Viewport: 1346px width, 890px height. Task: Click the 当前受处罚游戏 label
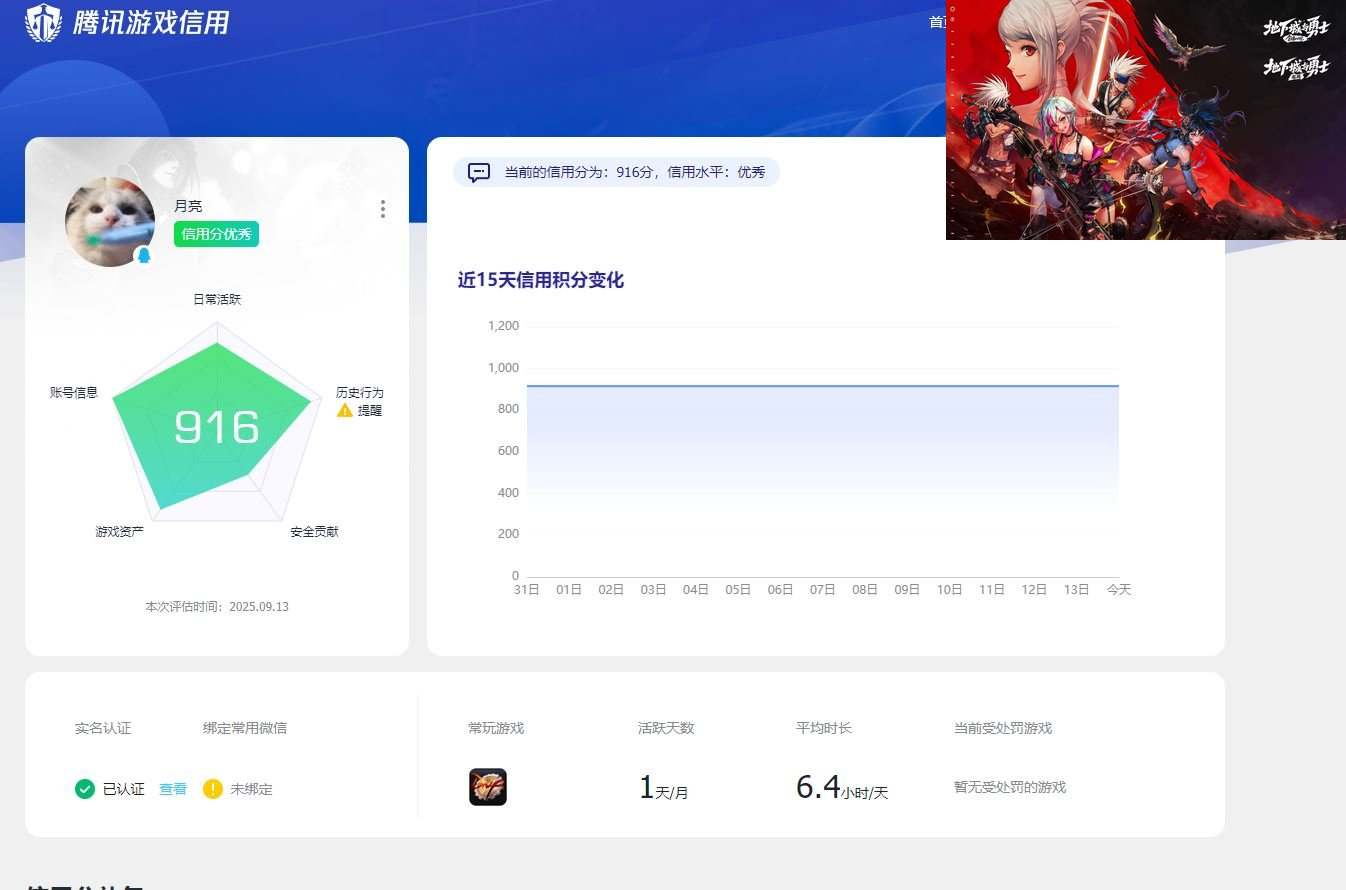point(1003,728)
